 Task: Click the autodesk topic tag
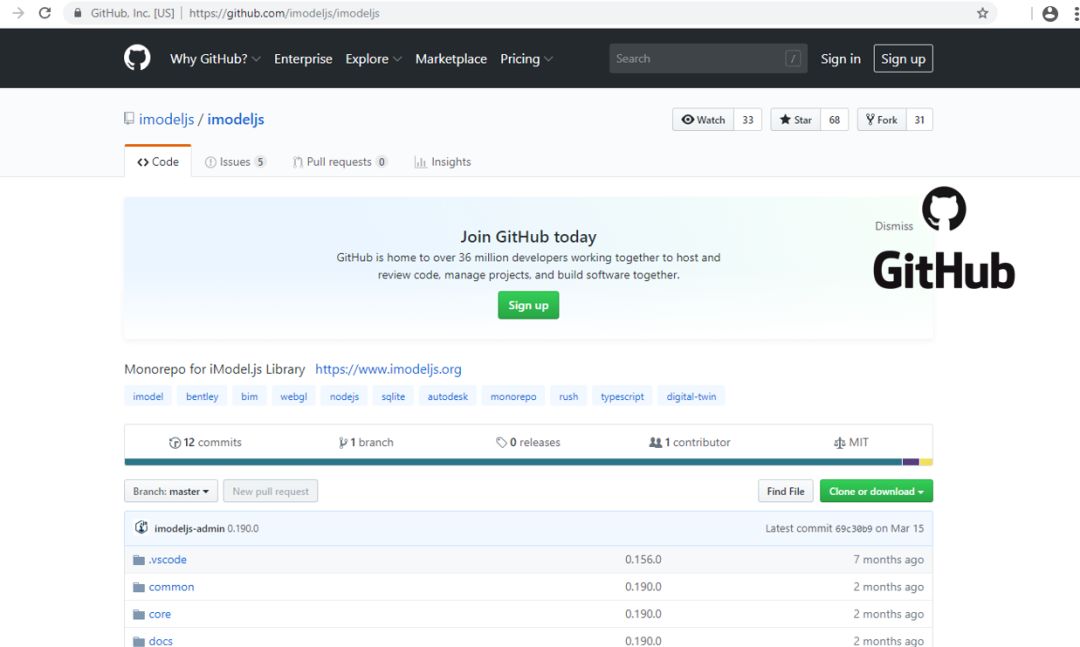click(x=448, y=396)
